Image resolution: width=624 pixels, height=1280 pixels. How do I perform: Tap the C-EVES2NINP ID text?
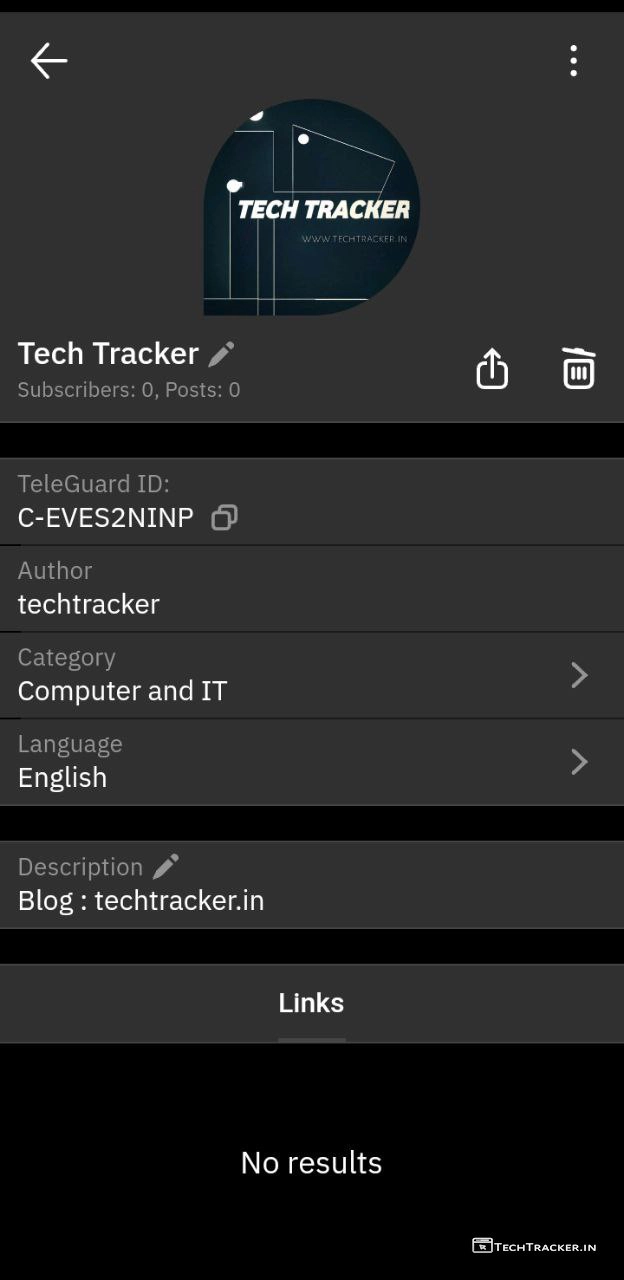[106, 517]
